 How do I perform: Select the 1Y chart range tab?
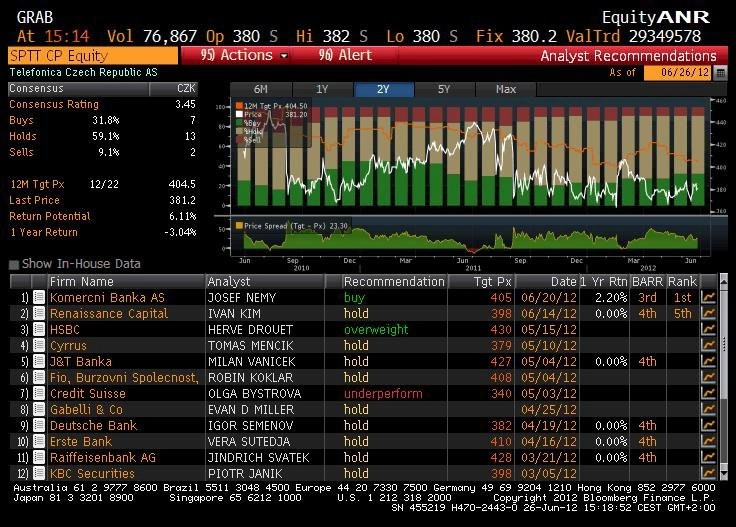pyautogui.click(x=322, y=89)
